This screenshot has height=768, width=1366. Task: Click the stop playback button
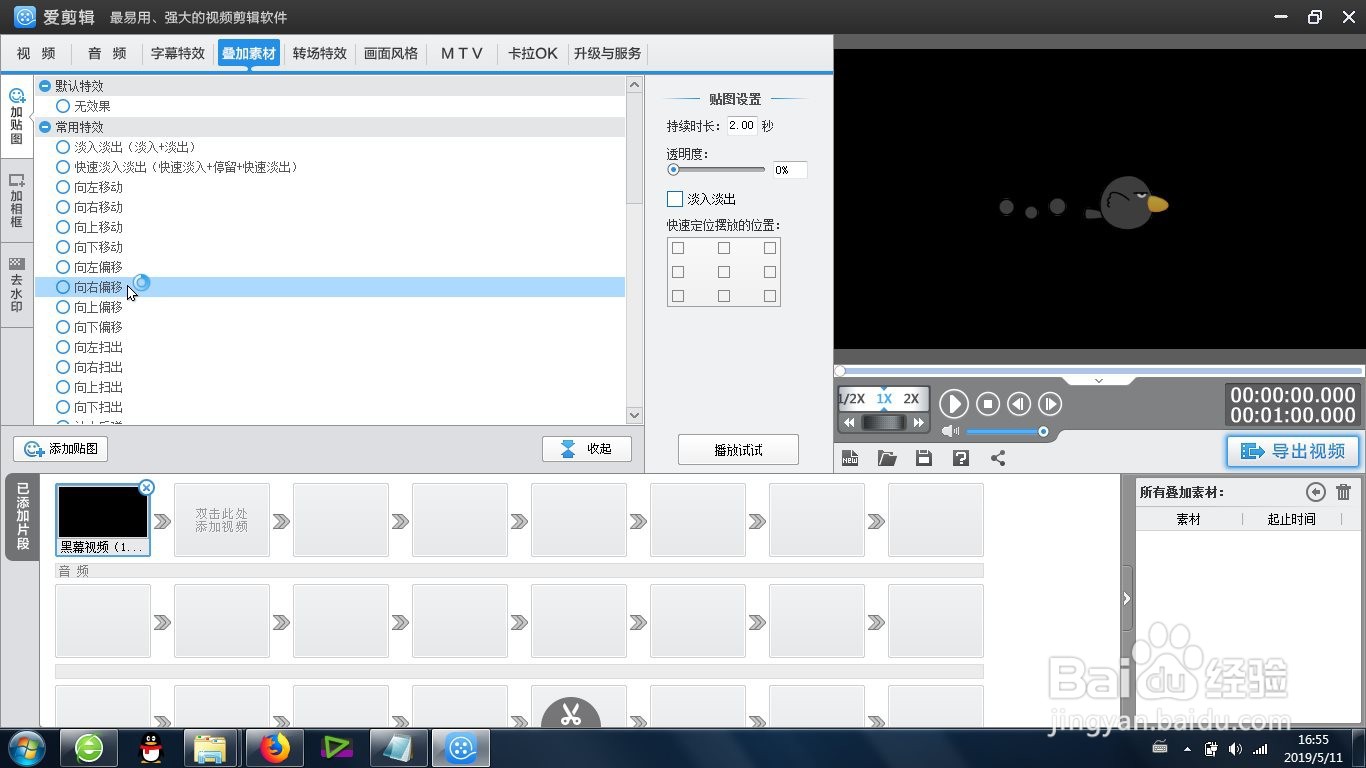(x=988, y=404)
